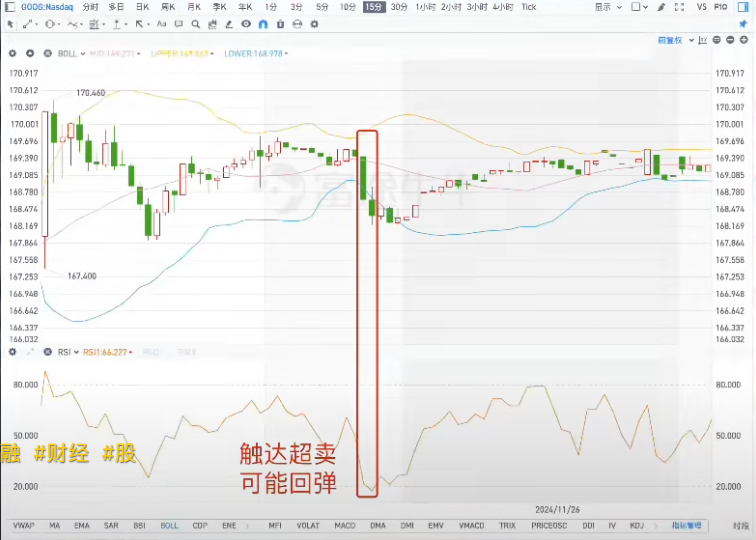Select the VOLAT sub indicator
Screen dimensions: 756x540
(308, 526)
